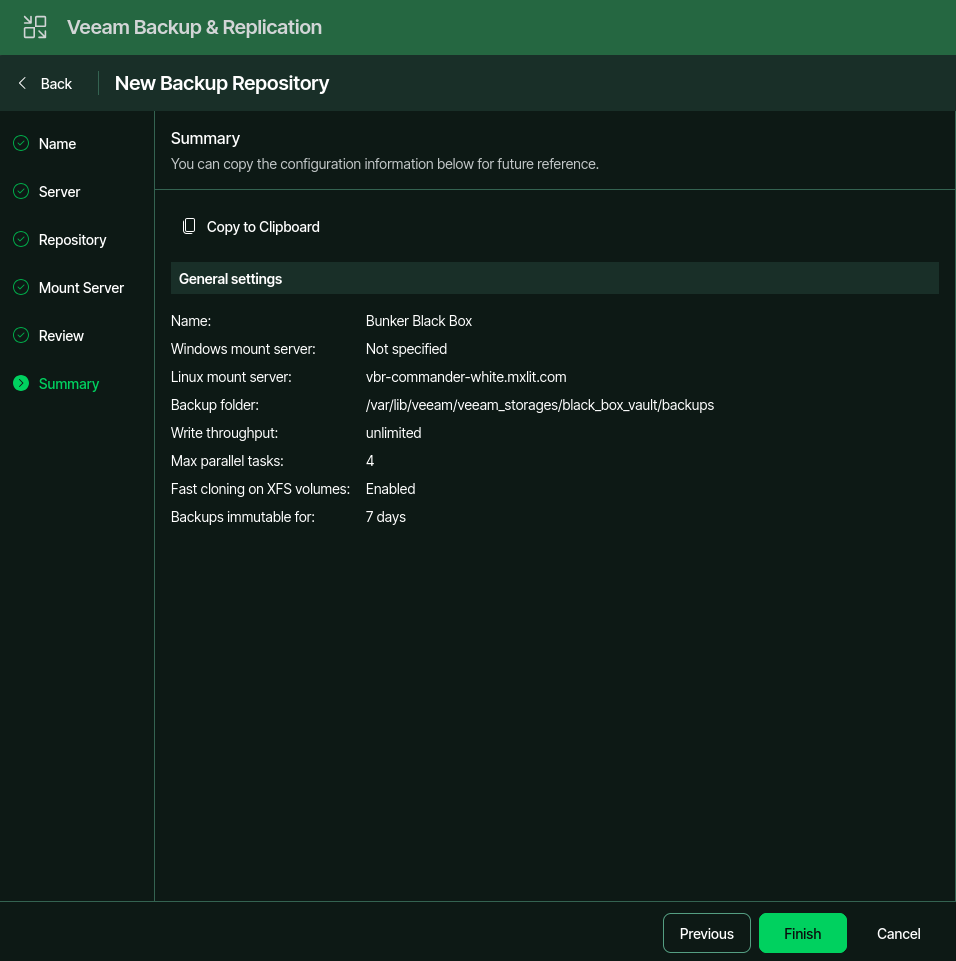Screen dimensions: 956x961
Task: Click the name value Bunker Black Box
Action: (x=419, y=321)
